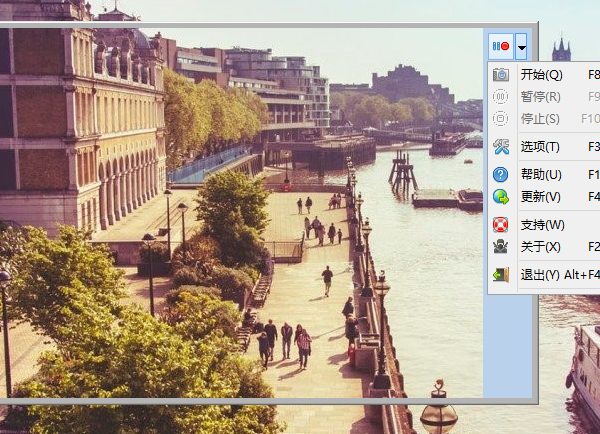600x434 pixels.
Task: Click the exit door icon
Action: point(501,274)
